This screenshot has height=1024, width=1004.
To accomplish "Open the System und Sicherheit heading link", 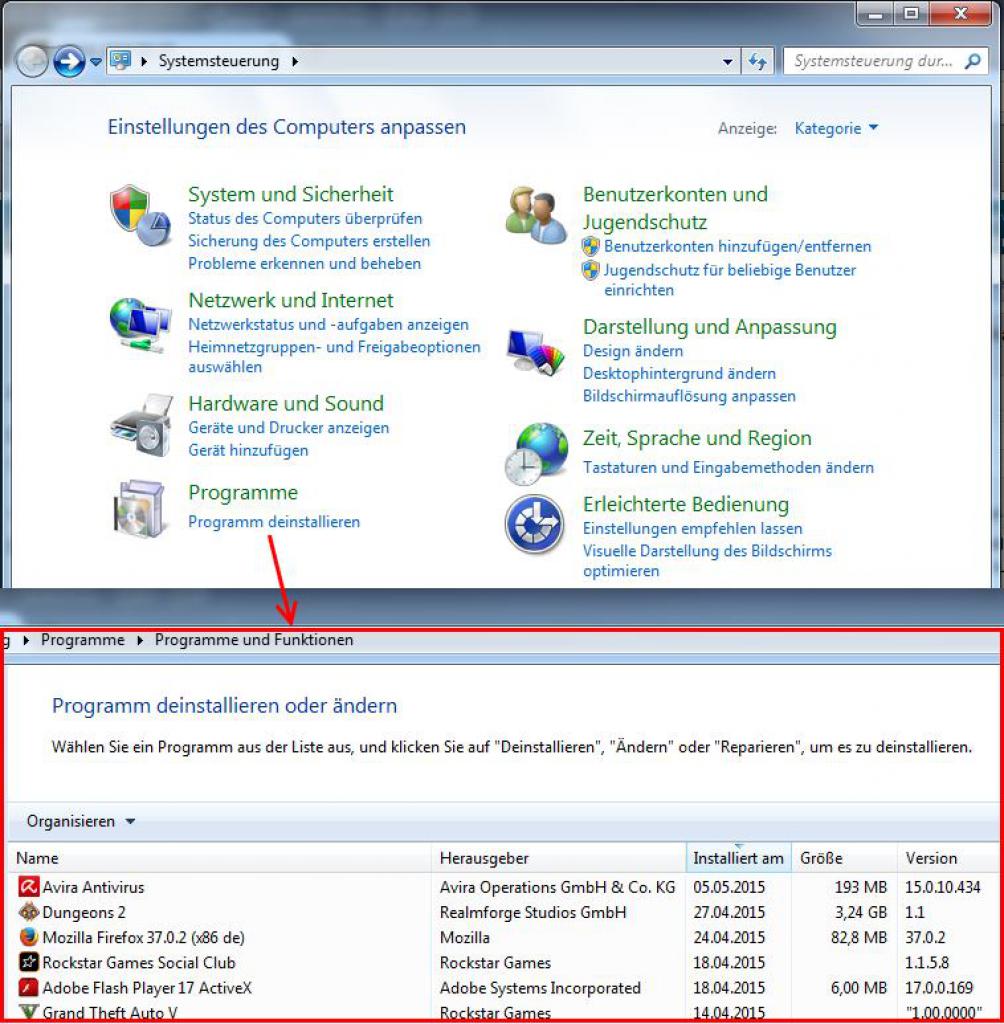I will 291,194.
